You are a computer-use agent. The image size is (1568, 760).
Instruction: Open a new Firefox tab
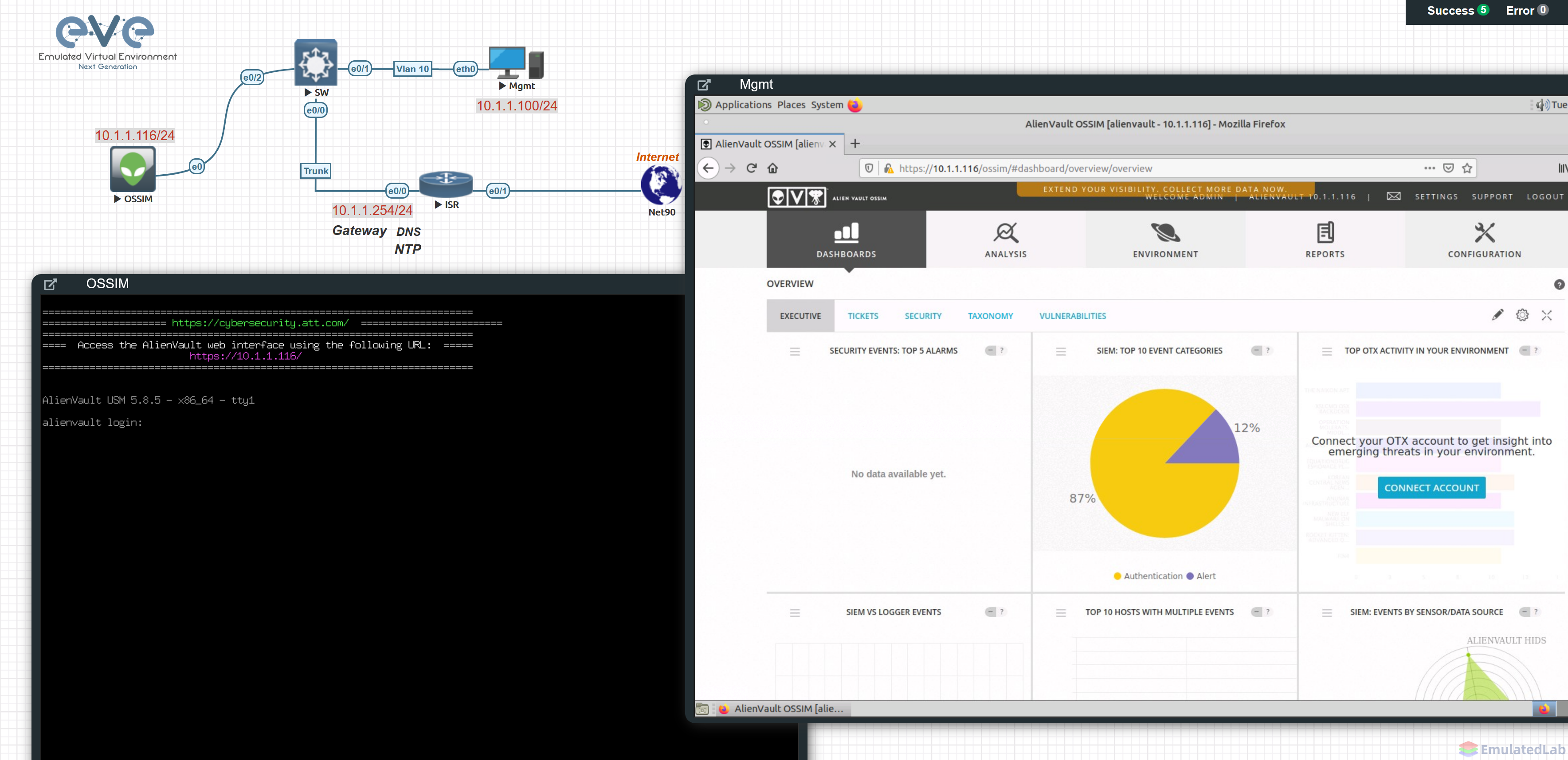(x=855, y=144)
